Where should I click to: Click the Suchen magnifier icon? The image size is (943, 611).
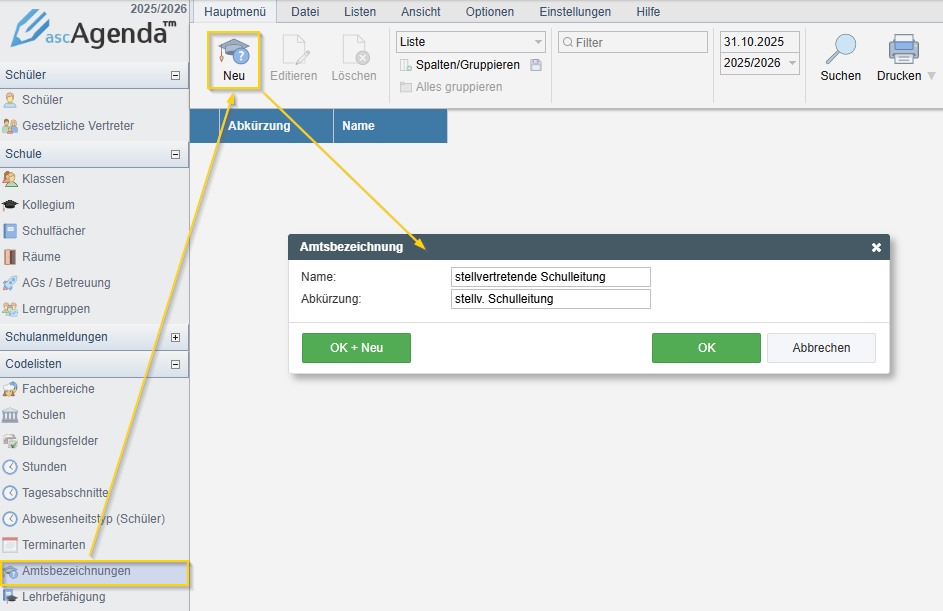[840, 50]
